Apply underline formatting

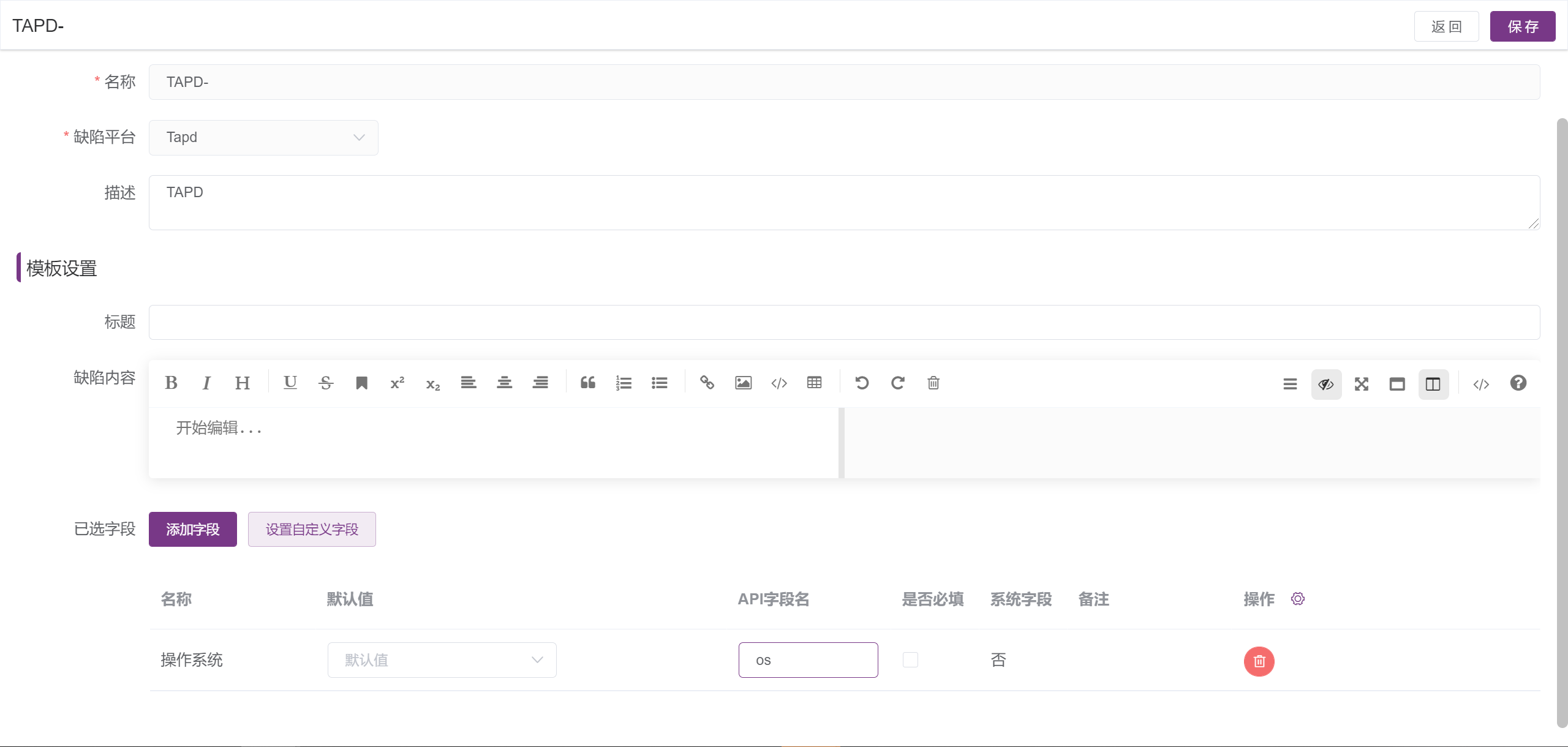[290, 383]
